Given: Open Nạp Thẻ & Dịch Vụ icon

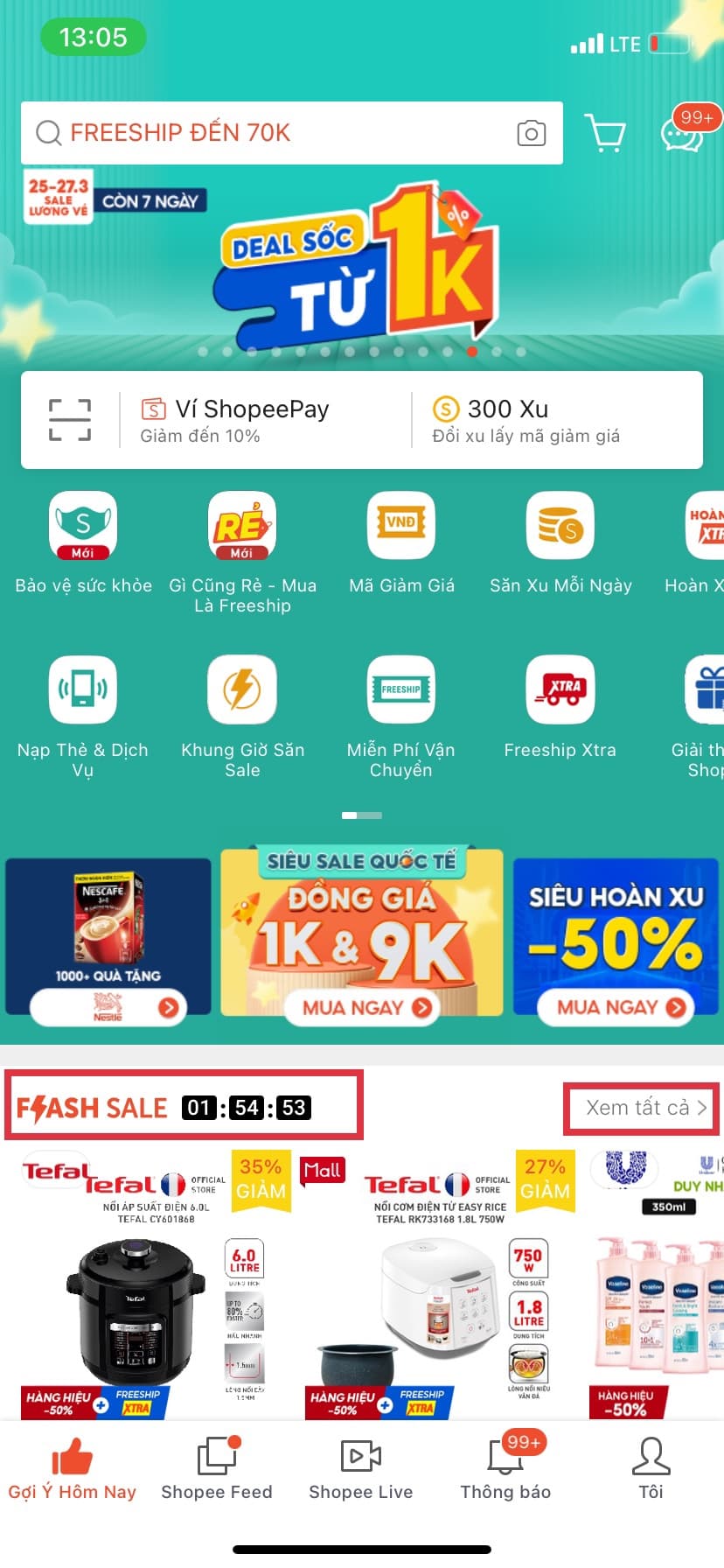Looking at the screenshot, I should (83, 689).
